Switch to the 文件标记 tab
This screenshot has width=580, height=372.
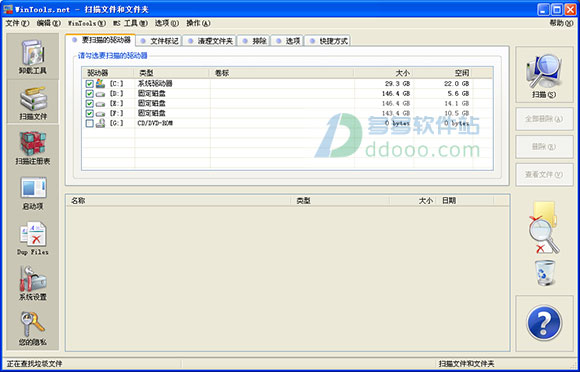(159, 41)
